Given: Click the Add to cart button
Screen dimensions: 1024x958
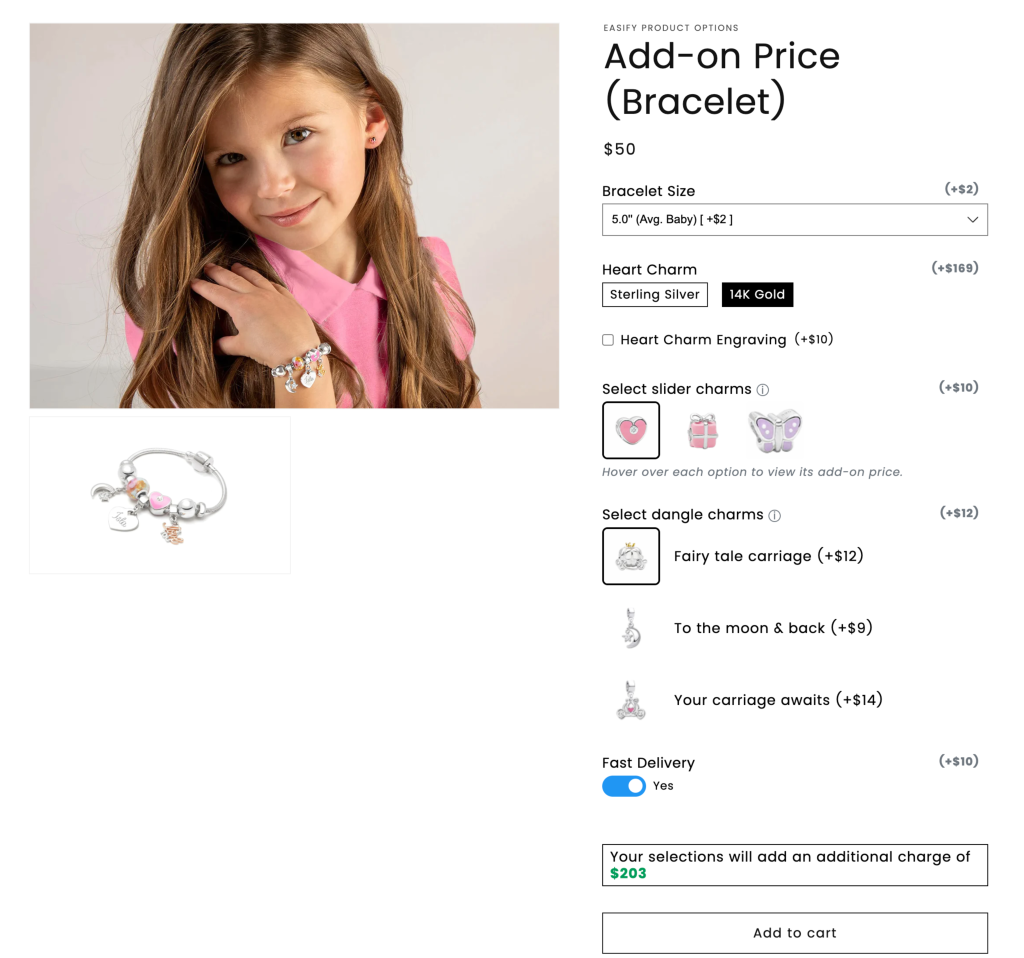Looking at the screenshot, I should (x=794, y=933).
